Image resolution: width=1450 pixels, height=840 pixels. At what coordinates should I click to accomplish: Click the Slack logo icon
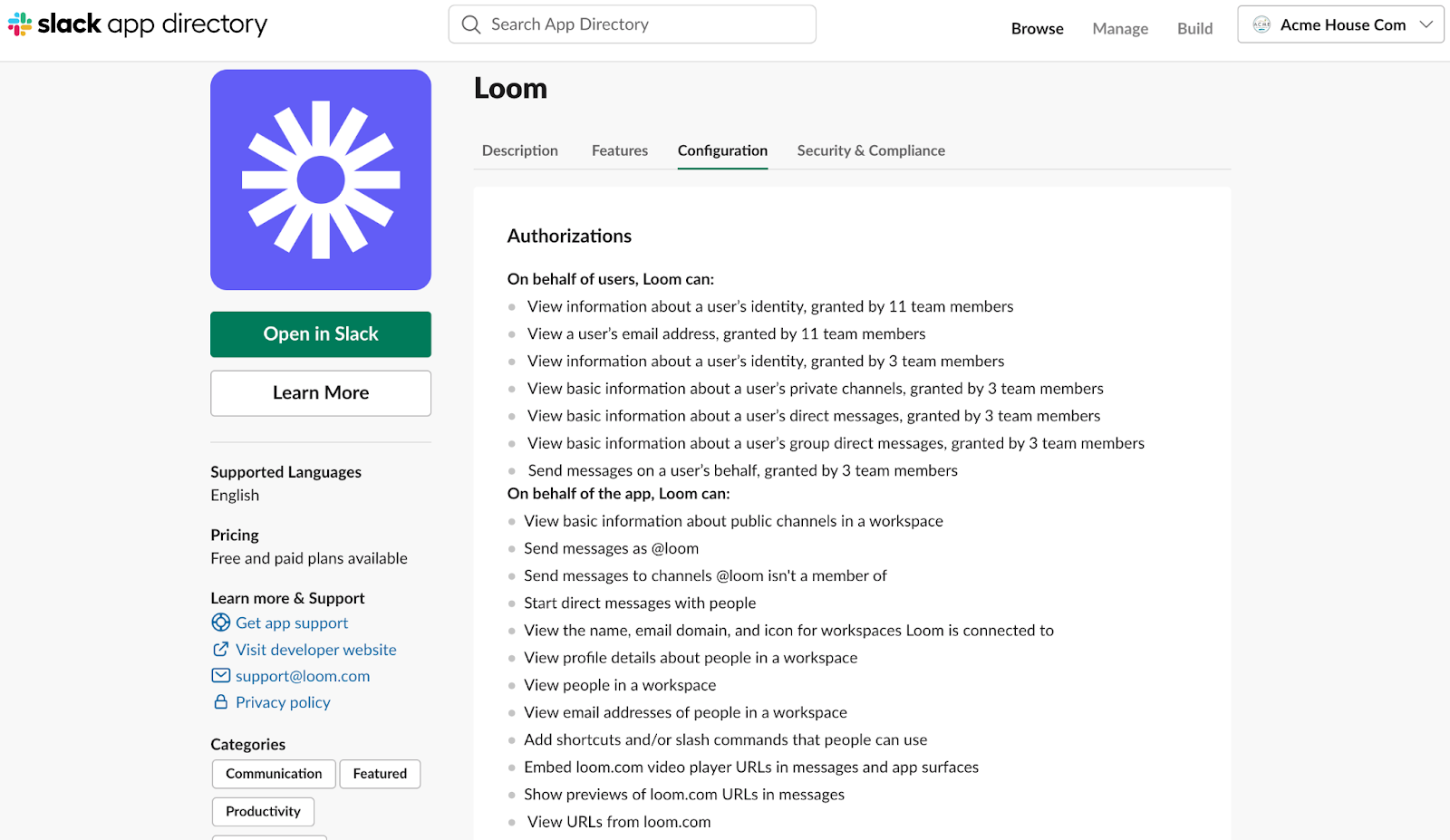point(20,24)
